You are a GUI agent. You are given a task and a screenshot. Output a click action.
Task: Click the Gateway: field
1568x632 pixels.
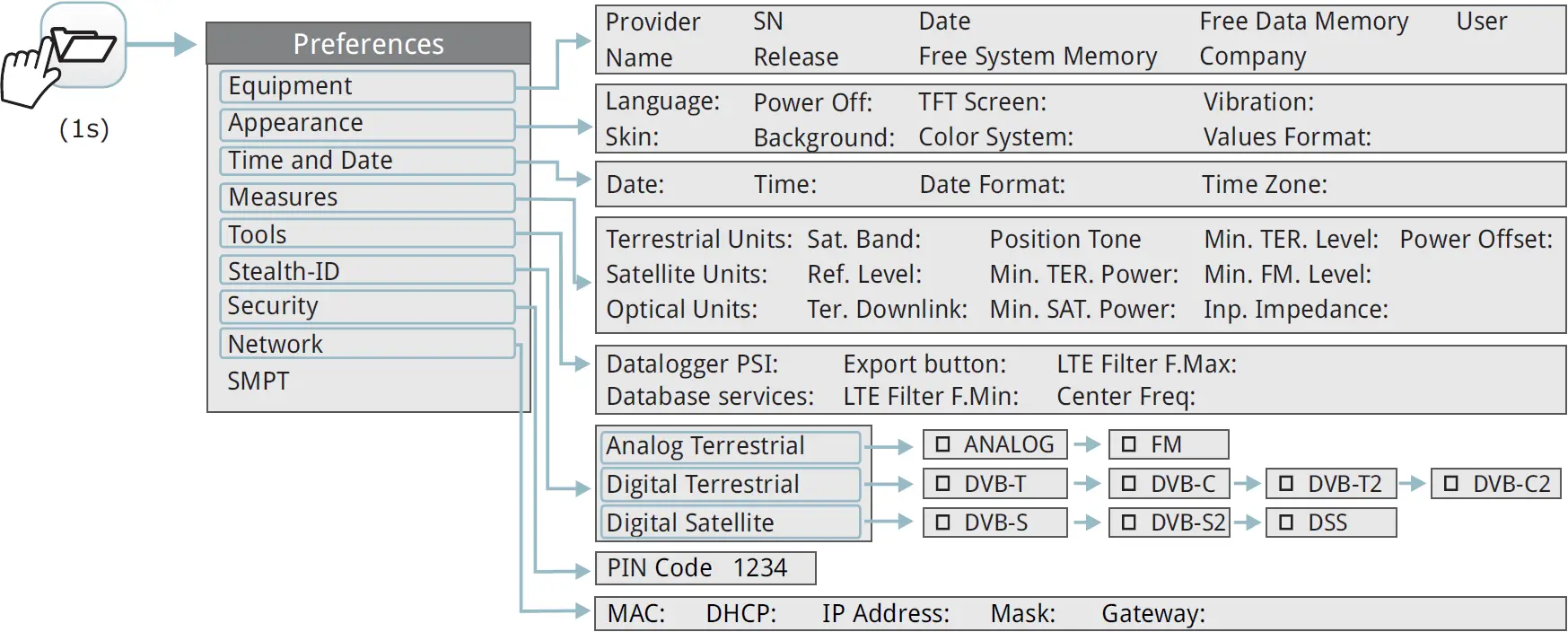(1153, 614)
